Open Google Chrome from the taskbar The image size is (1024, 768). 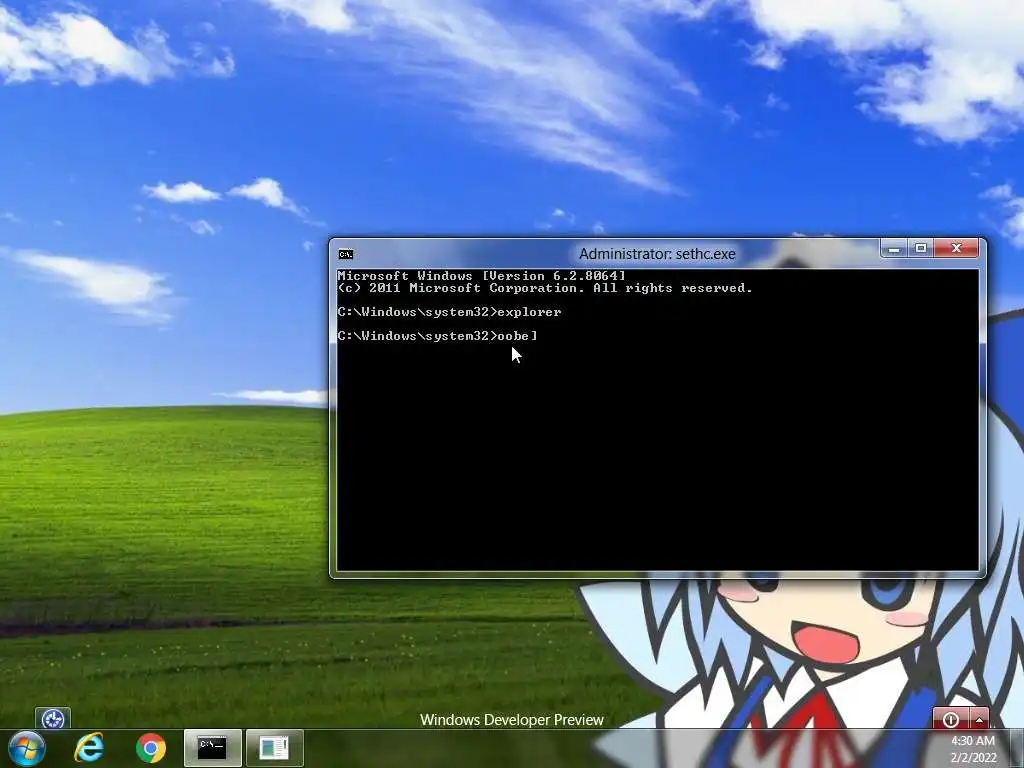click(151, 748)
